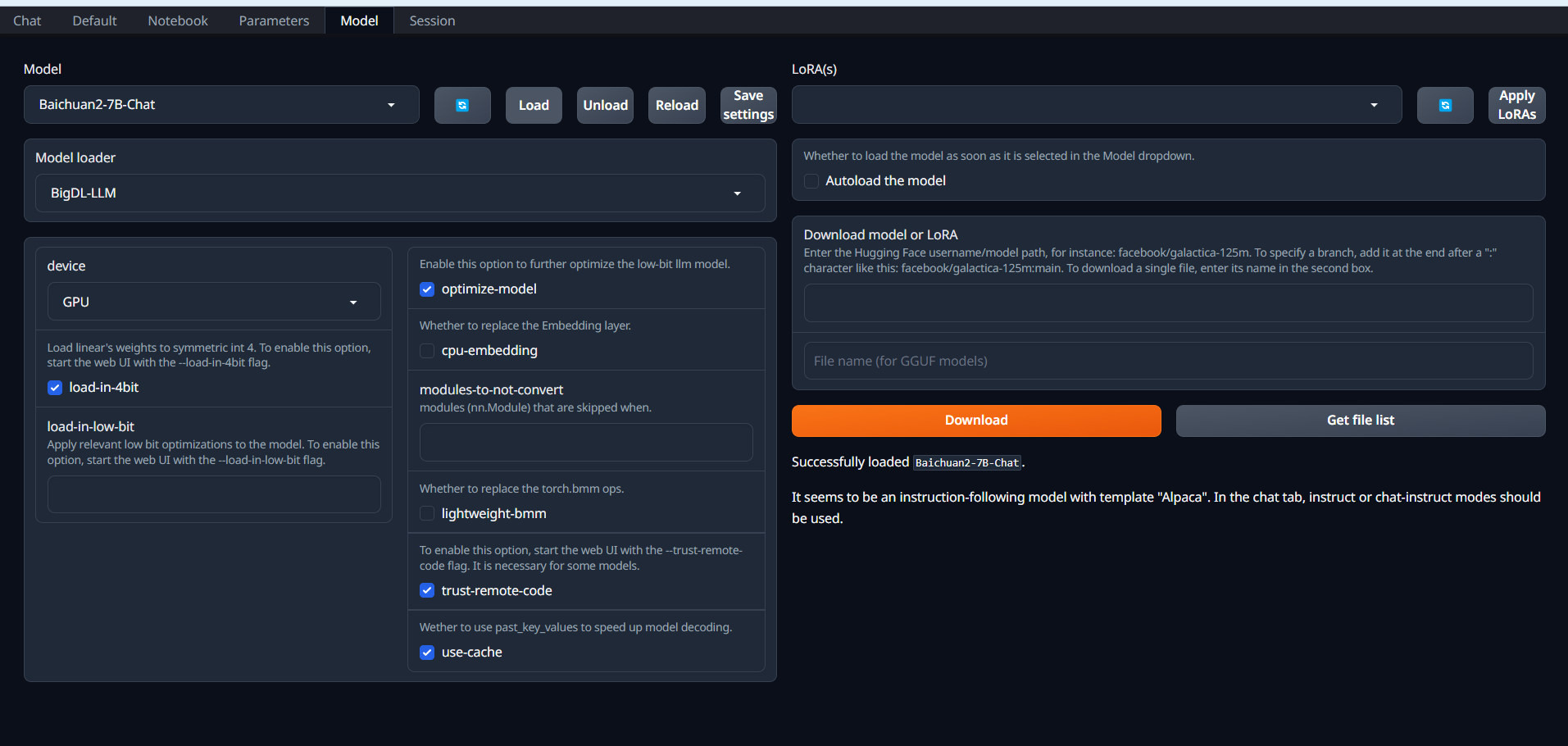
Task: Disable the optimize-model checkbox
Action: [427, 289]
